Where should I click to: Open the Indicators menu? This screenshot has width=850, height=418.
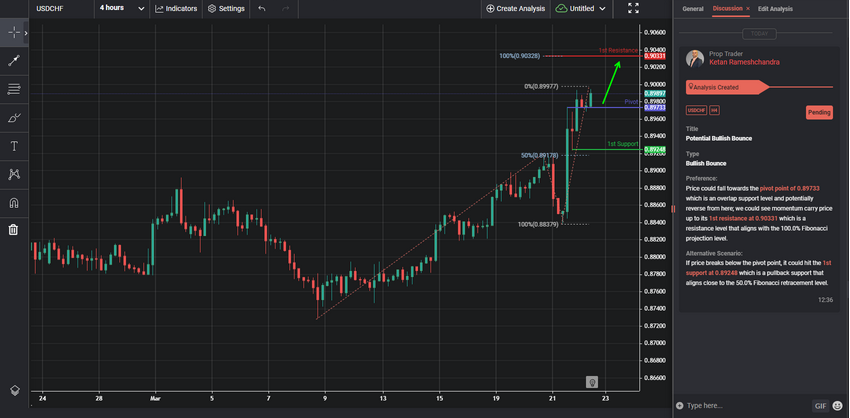[x=176, y=9]
